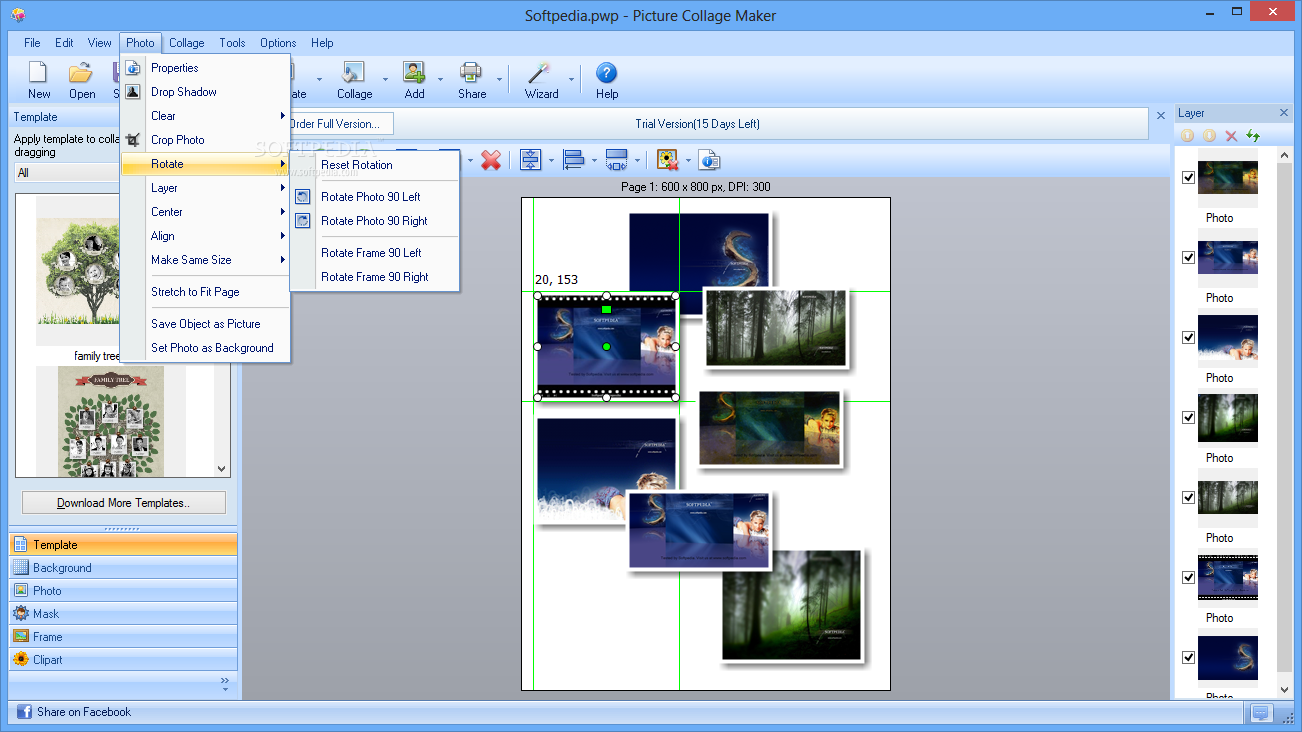The width and height of the screenshot is (1302, 732).
Task: Click the Layer panel scrollbar down arrow
Action: click(1285, 689)
